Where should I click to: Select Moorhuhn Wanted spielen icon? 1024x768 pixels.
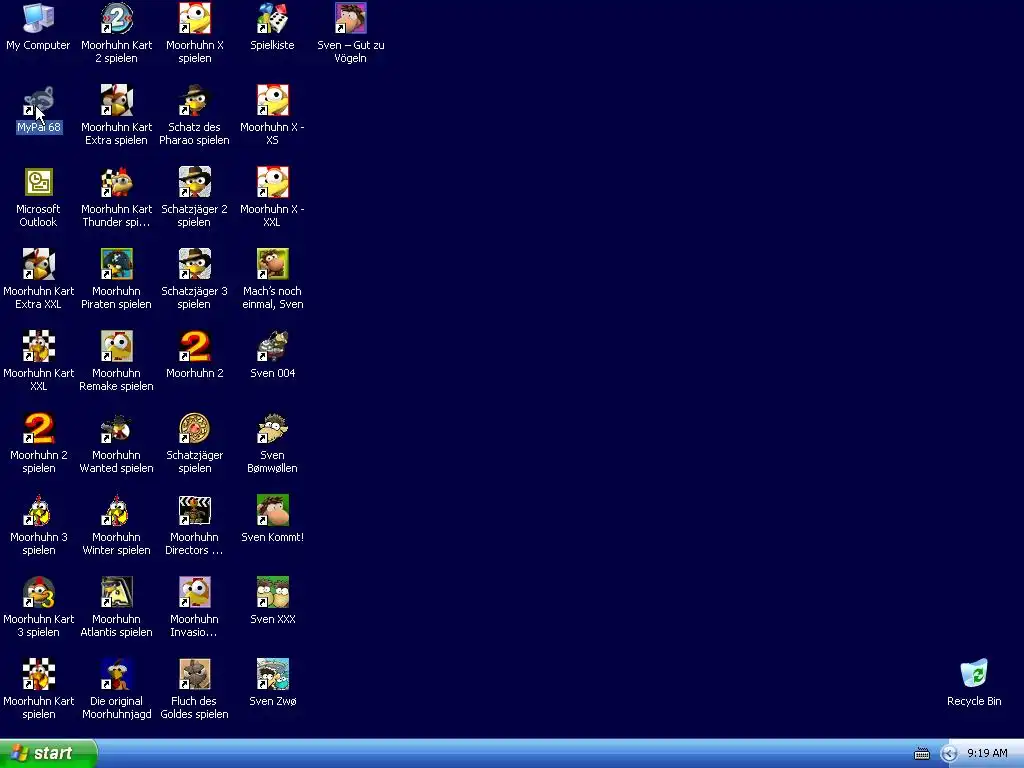116,428
